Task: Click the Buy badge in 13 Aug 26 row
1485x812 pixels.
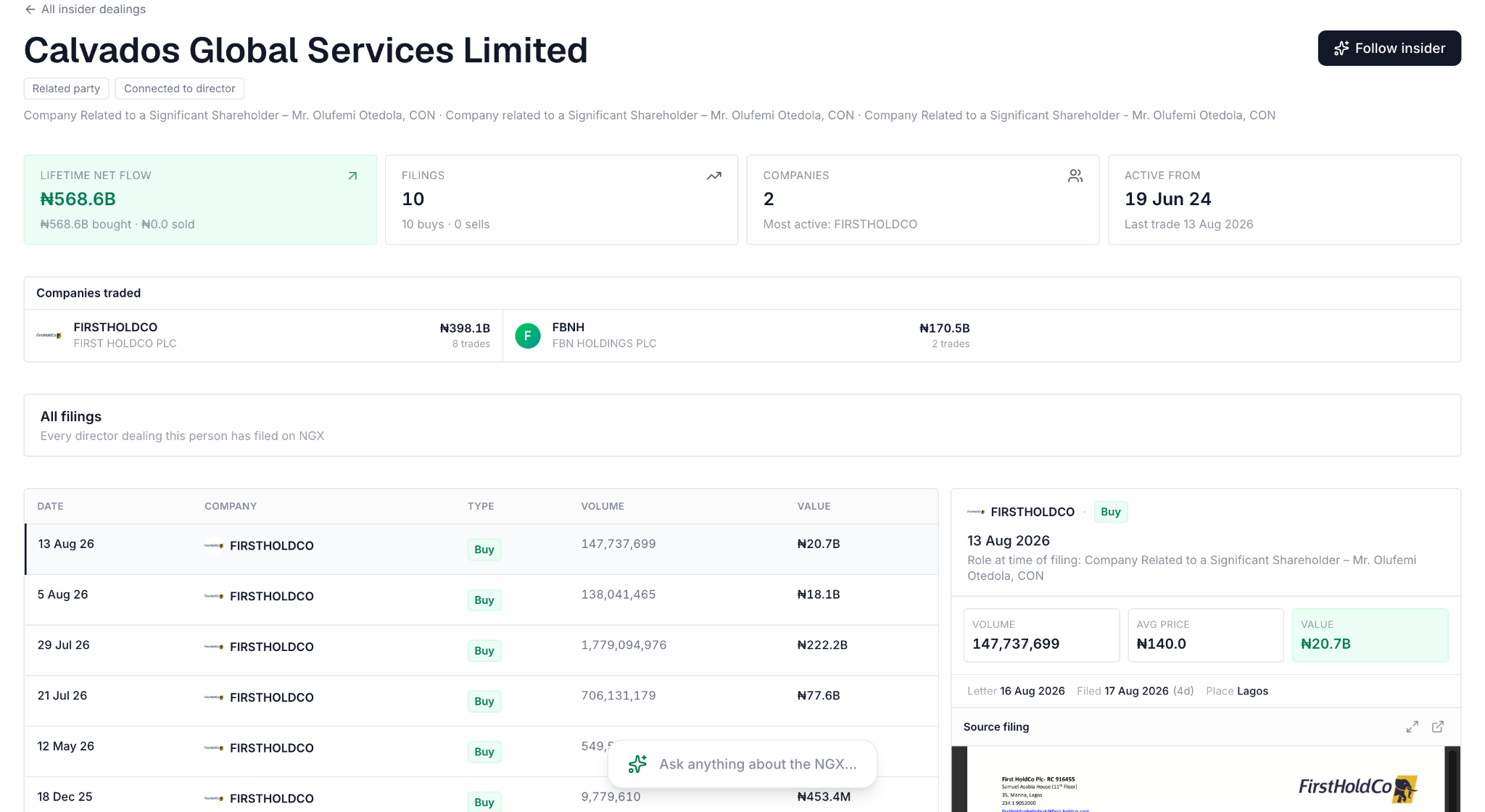Action: pyautogui.click(x=484, y=550)
